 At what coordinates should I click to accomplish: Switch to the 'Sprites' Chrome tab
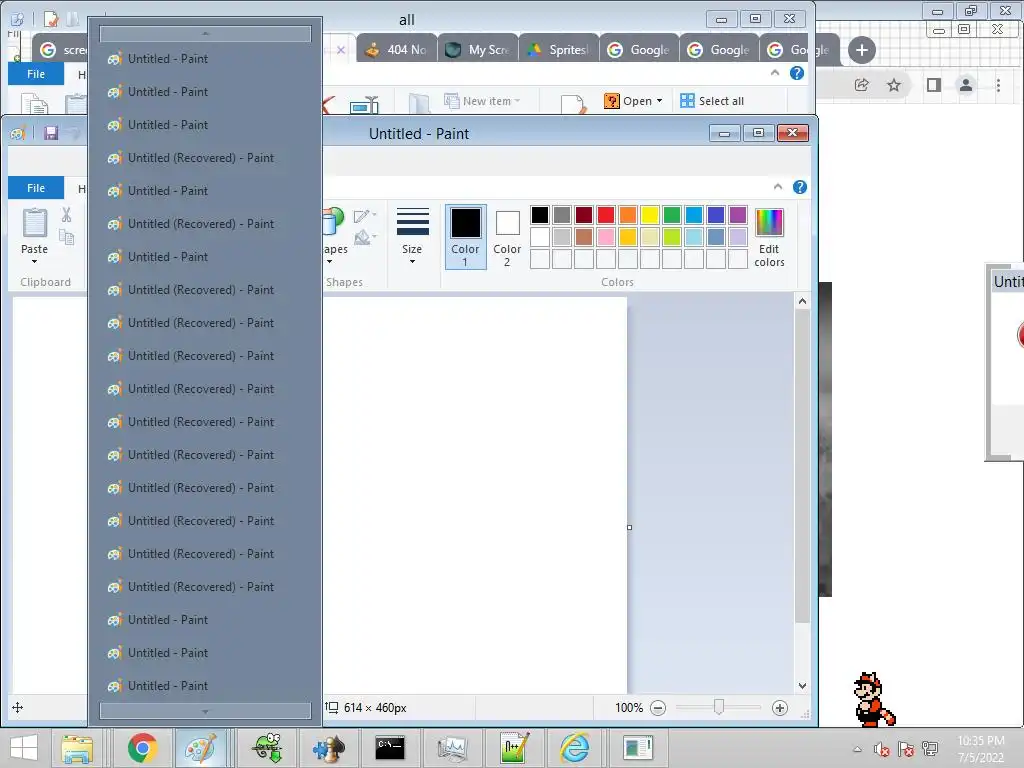coord(558,50)
